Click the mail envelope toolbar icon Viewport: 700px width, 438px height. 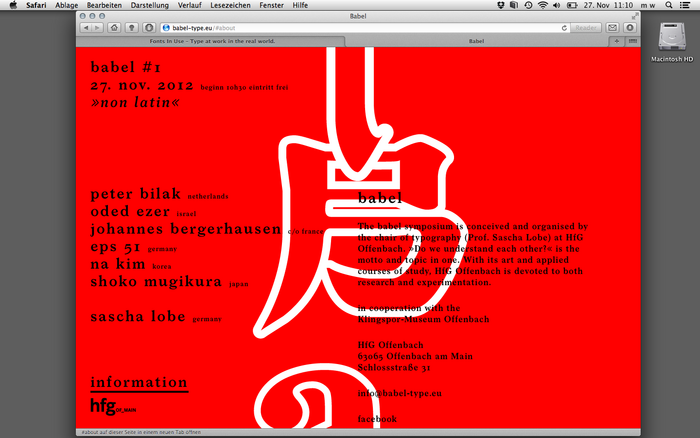pyautogui.click(x=612, y=28)
